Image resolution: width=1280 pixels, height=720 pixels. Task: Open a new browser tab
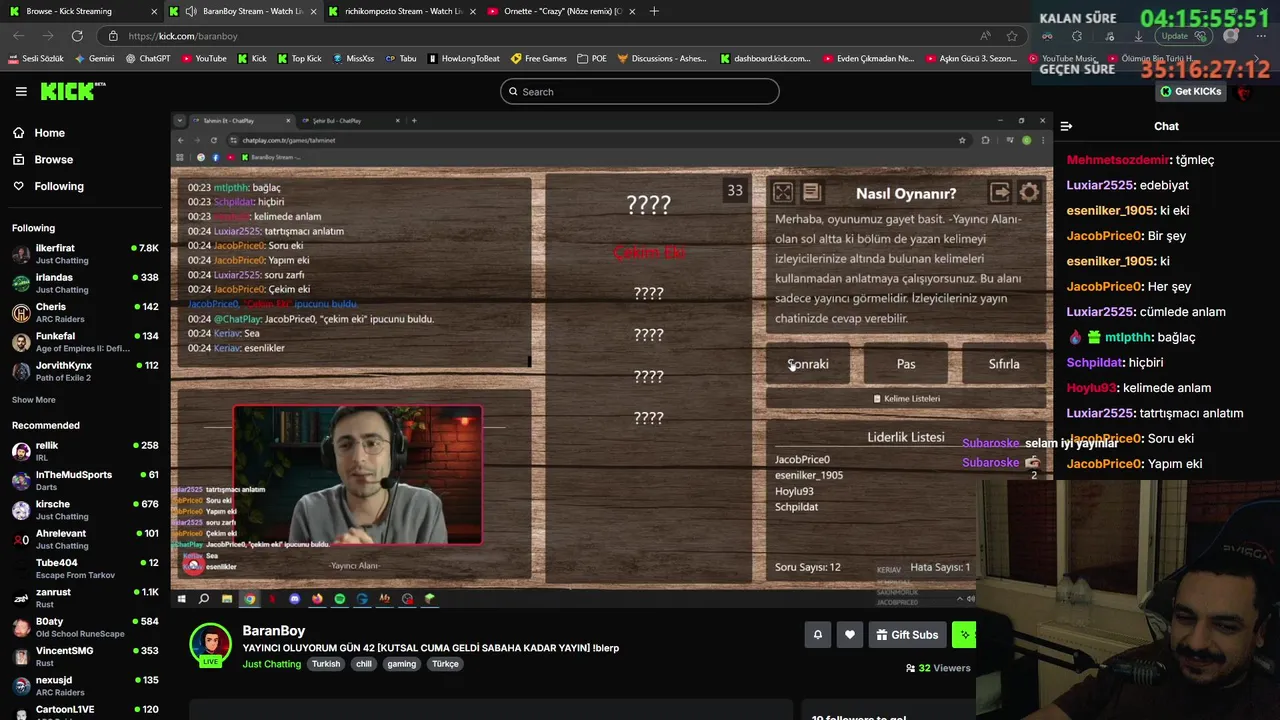tap(654, 11)
